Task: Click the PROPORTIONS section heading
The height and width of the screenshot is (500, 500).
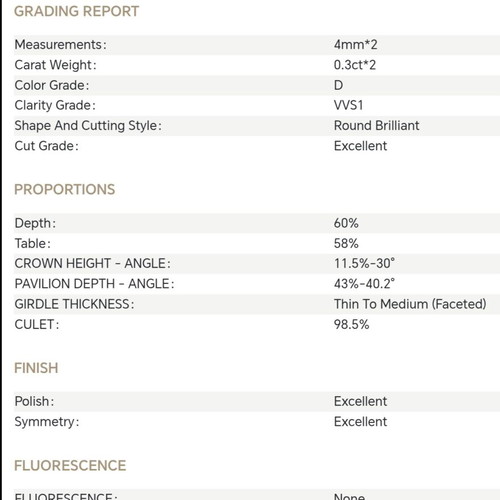Action: pyautogui.click(x=65, y=189)
